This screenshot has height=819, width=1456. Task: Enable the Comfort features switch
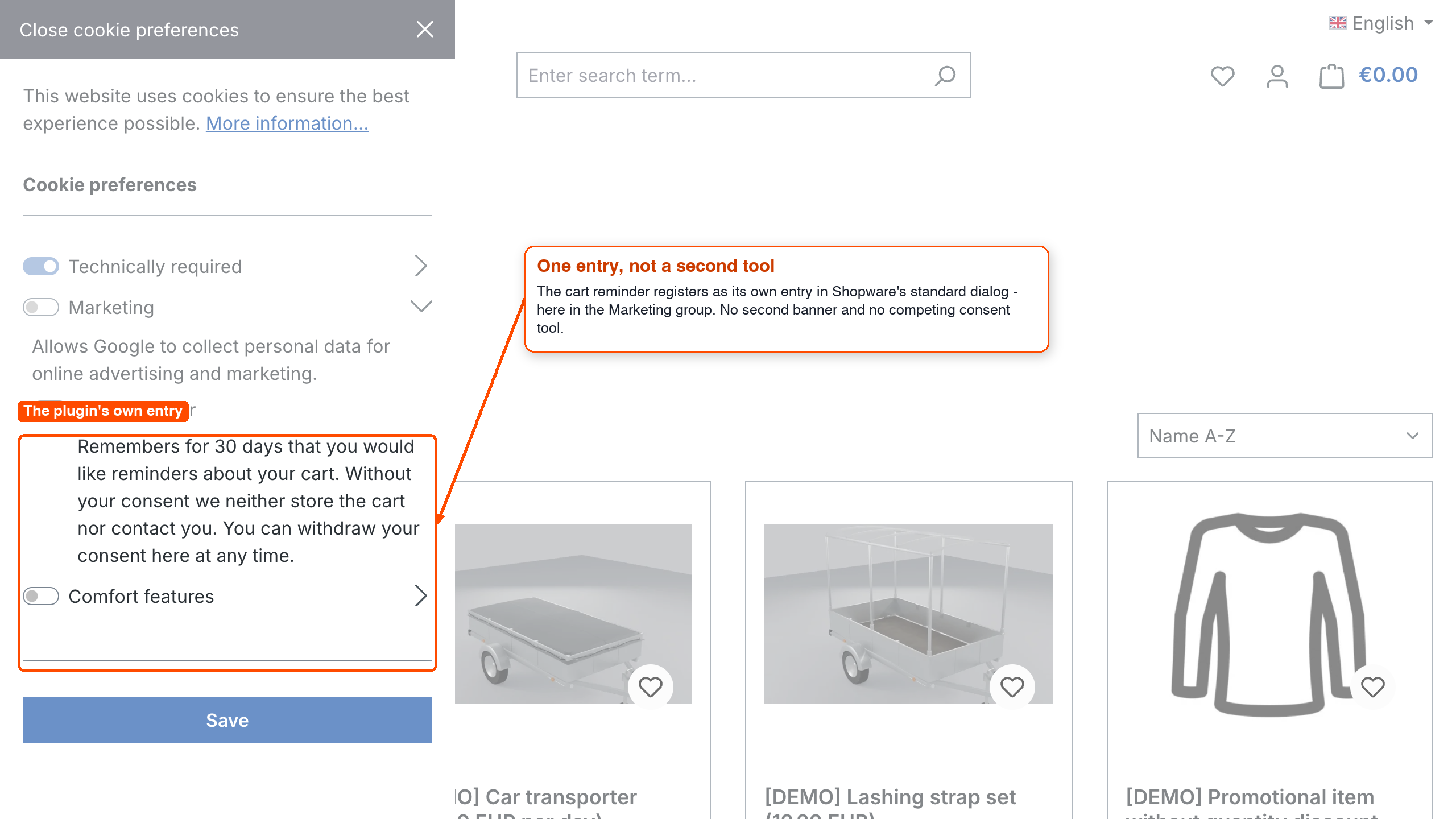(41, 596)
